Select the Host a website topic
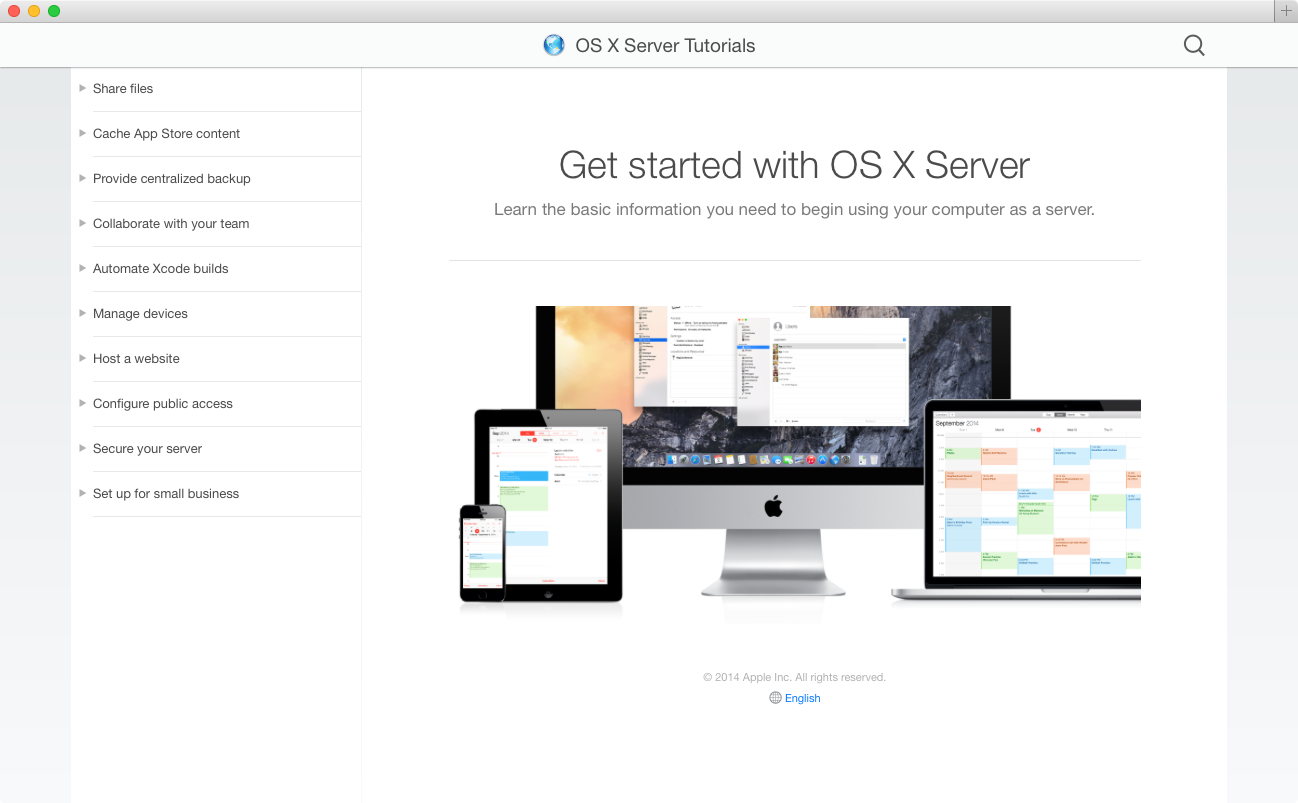The height and width of the screenshot is (803, 1298). click(x=136, y=359)
